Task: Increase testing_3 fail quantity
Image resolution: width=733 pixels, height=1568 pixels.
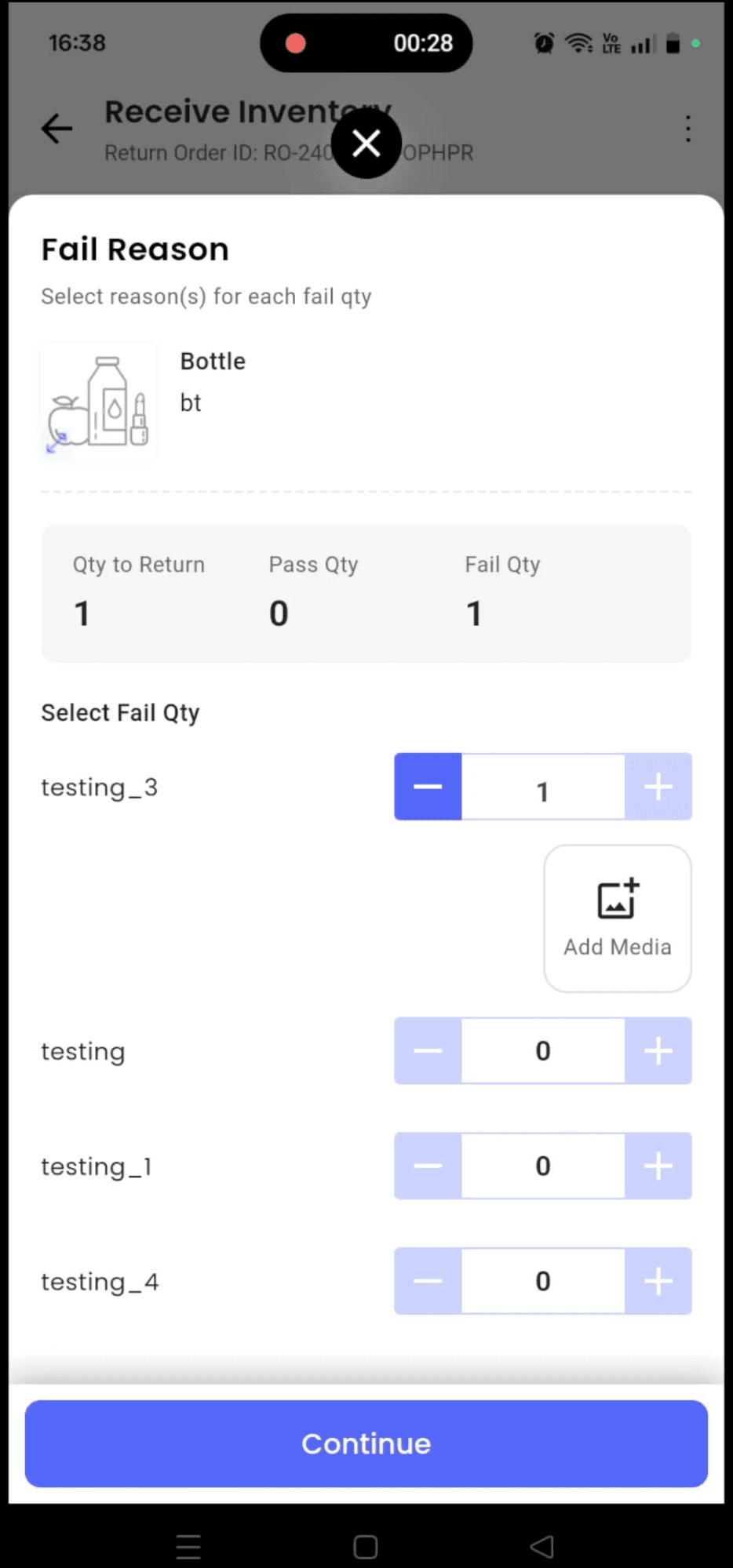Action: (x=658, y=787)
